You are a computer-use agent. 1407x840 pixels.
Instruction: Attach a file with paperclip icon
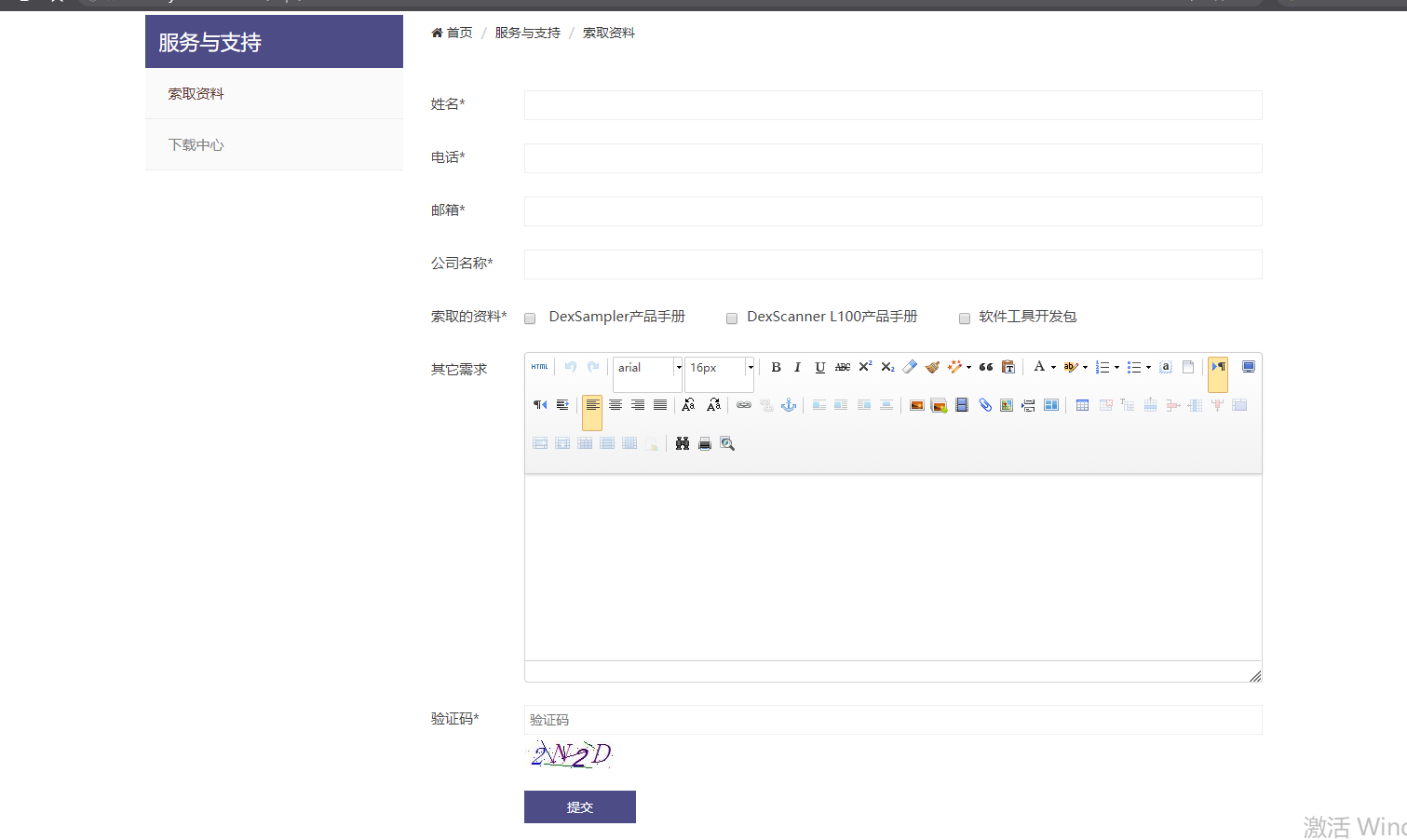pyautogui.click(x=984, y=405)
